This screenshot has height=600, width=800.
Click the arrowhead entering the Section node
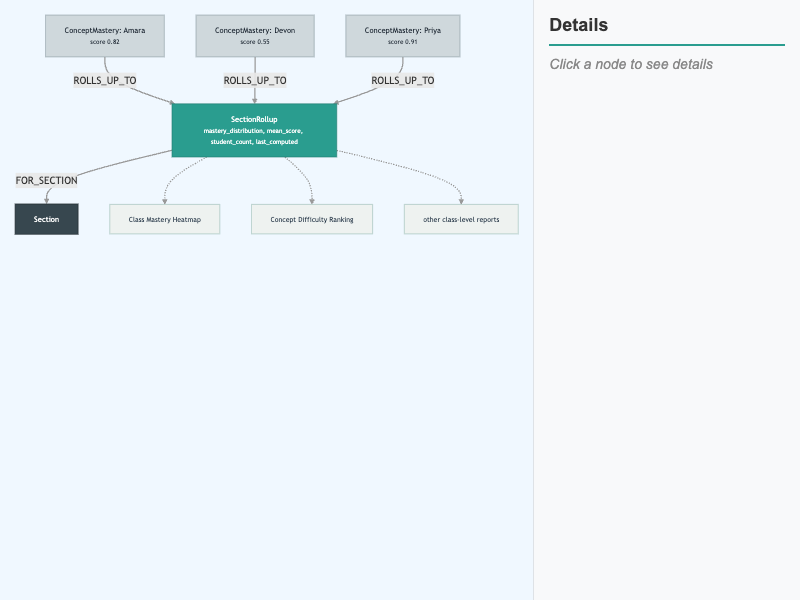coord(46,201)
